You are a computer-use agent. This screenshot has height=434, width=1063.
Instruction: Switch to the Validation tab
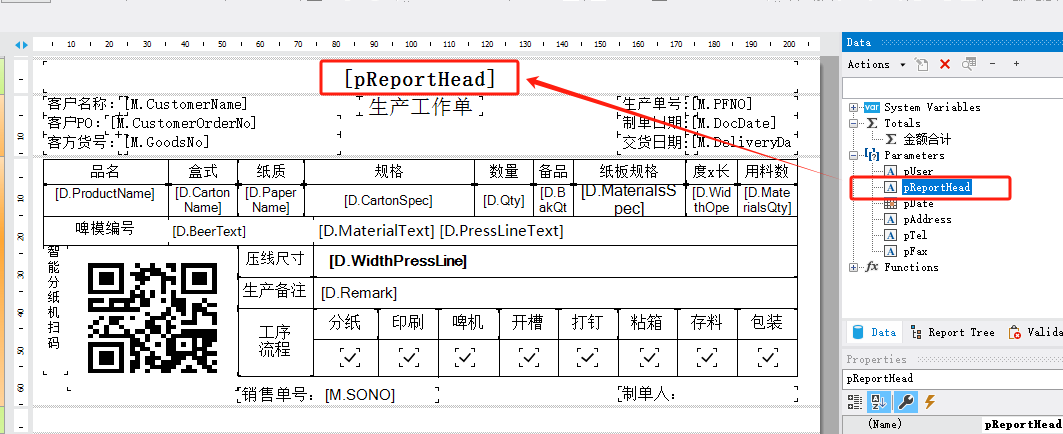(1033, 332)
